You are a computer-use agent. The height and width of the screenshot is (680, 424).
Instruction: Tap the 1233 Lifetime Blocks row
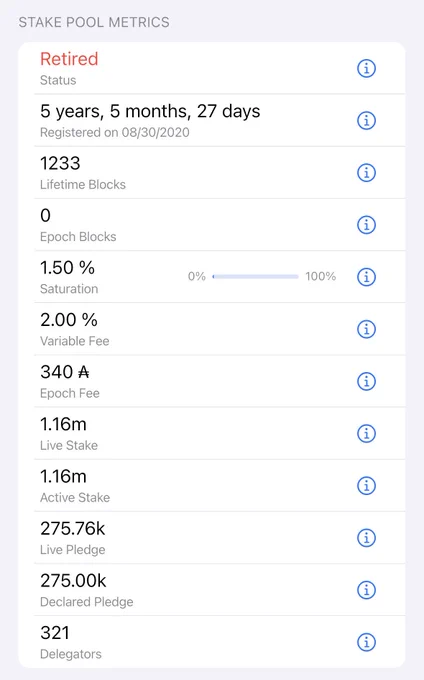pyautogui.click(x=220, y=173)
